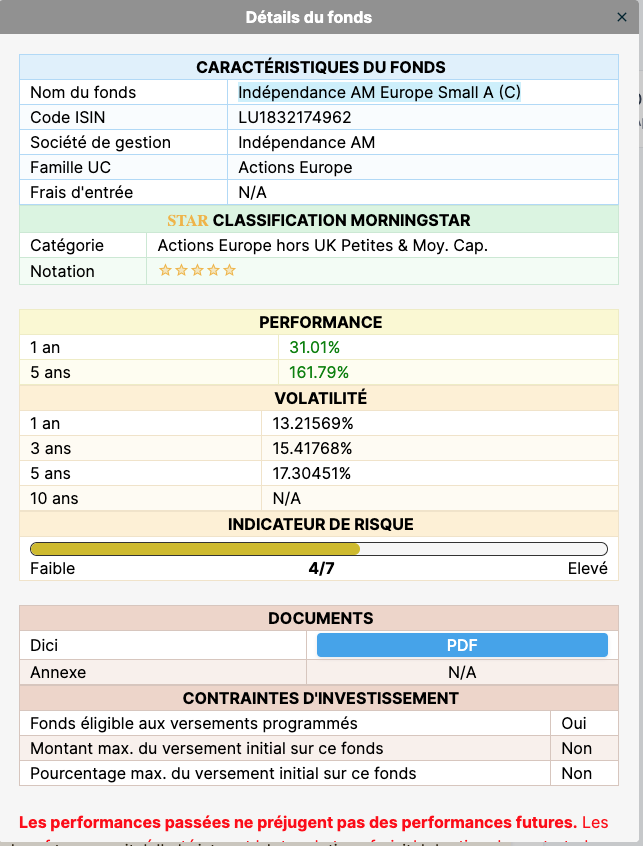The image size is (643, 846).
Task: Open the Dici PDF document
Action: coord(462,645)
